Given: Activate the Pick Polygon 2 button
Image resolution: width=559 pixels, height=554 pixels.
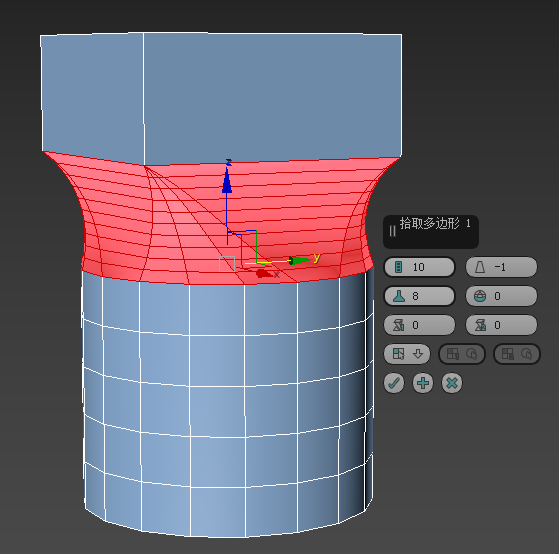Looking at the screenshot, I should [x=517, y=354].
